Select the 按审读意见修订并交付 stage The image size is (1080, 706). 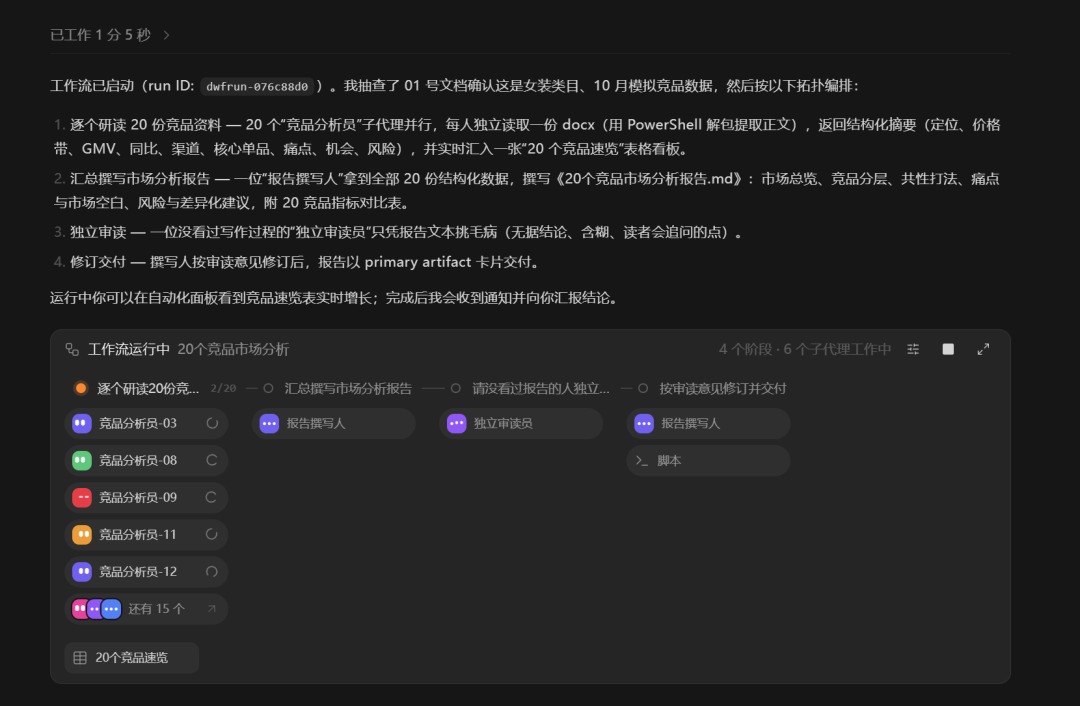pyautogui.click(x=723, y=388)
